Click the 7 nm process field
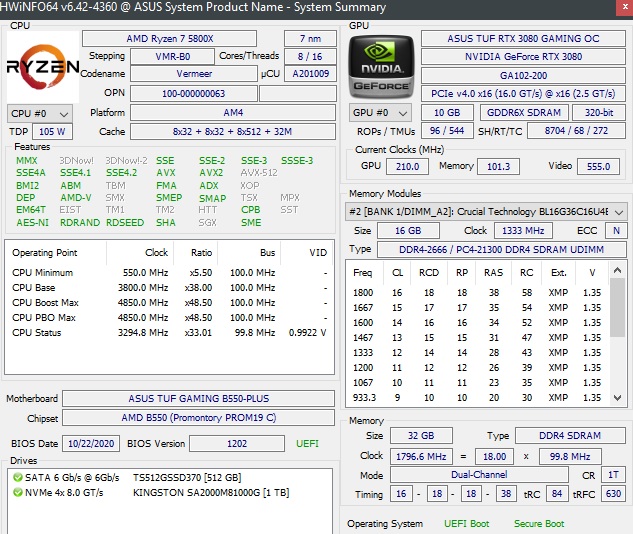 click(310, 39)
